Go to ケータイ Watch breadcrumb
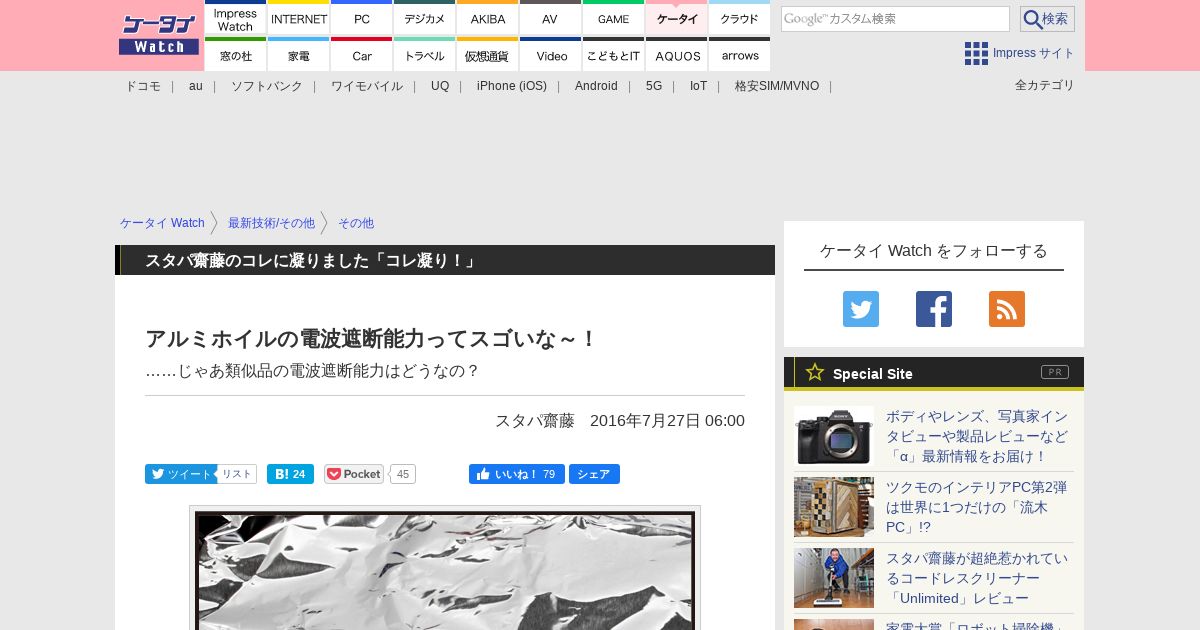Viewport: 1200px width, 630px height. click(x=162, y=223)
